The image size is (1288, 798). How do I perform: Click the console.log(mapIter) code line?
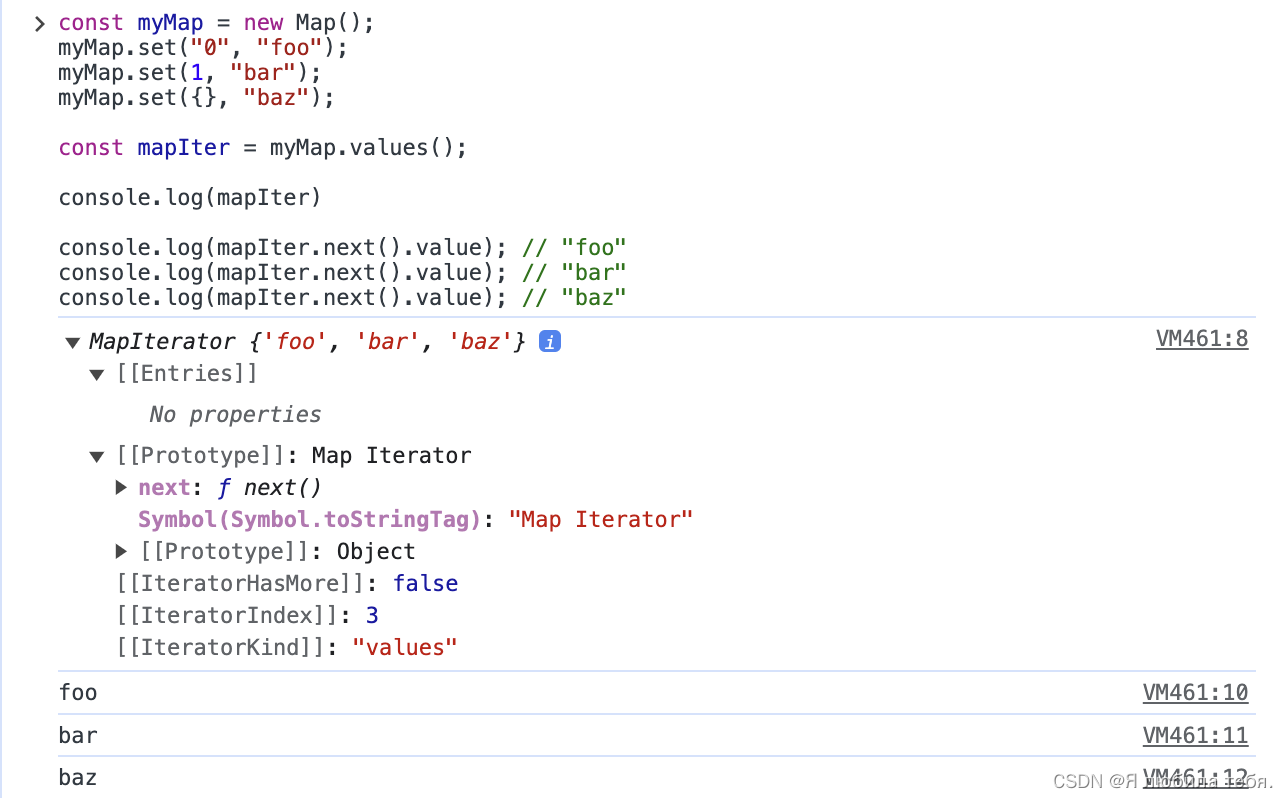[190, 197]
